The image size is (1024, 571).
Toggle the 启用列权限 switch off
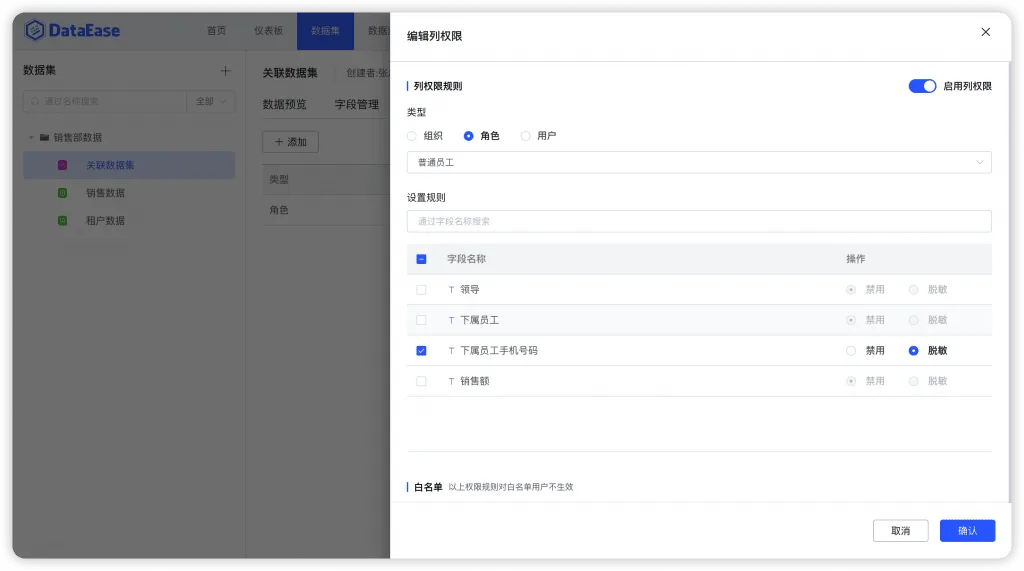click(x=922, y=86)
